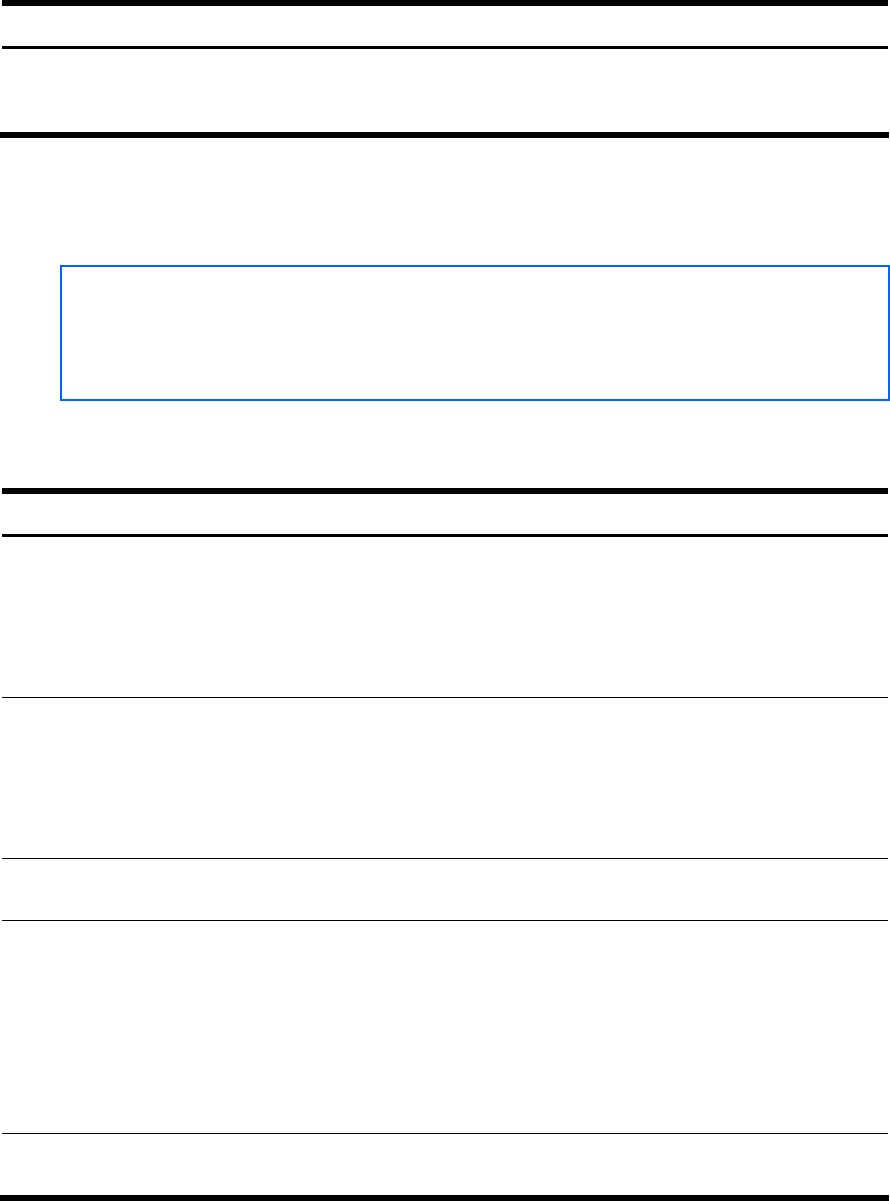Click the top border of the blue box
Viewport: 890px width, 1201px height.
coord(475,266)
